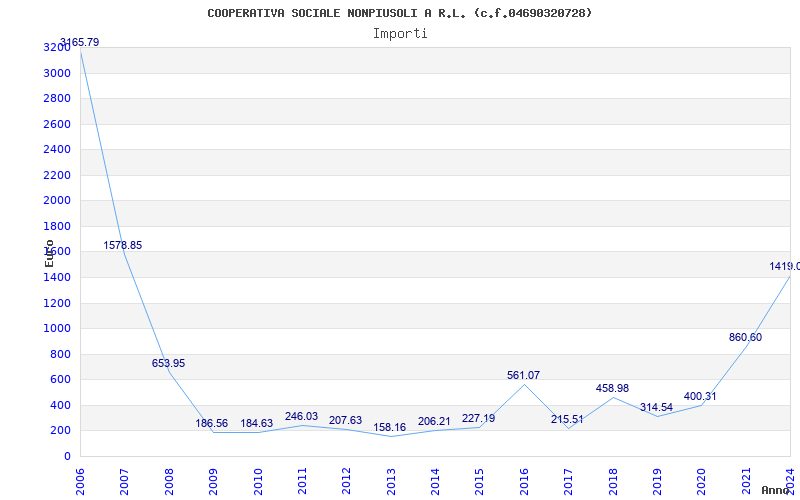The width and height of the screenshot is (800, 500).
Task: Click the 2013 x-axis year label
Action: tap(391, 482)
